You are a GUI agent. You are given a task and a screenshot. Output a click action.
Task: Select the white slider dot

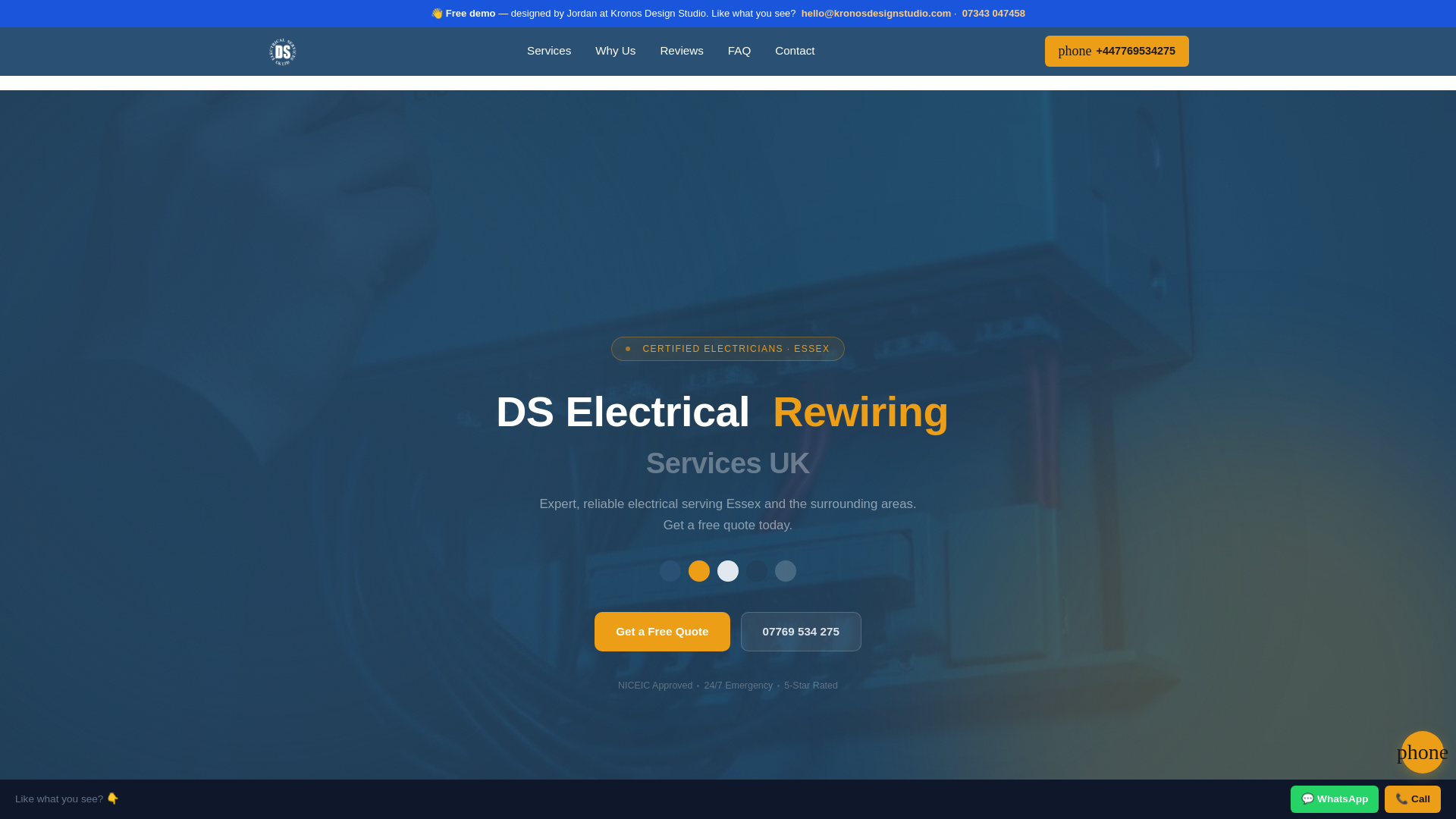pyautogui.click(x=728, y=571)
